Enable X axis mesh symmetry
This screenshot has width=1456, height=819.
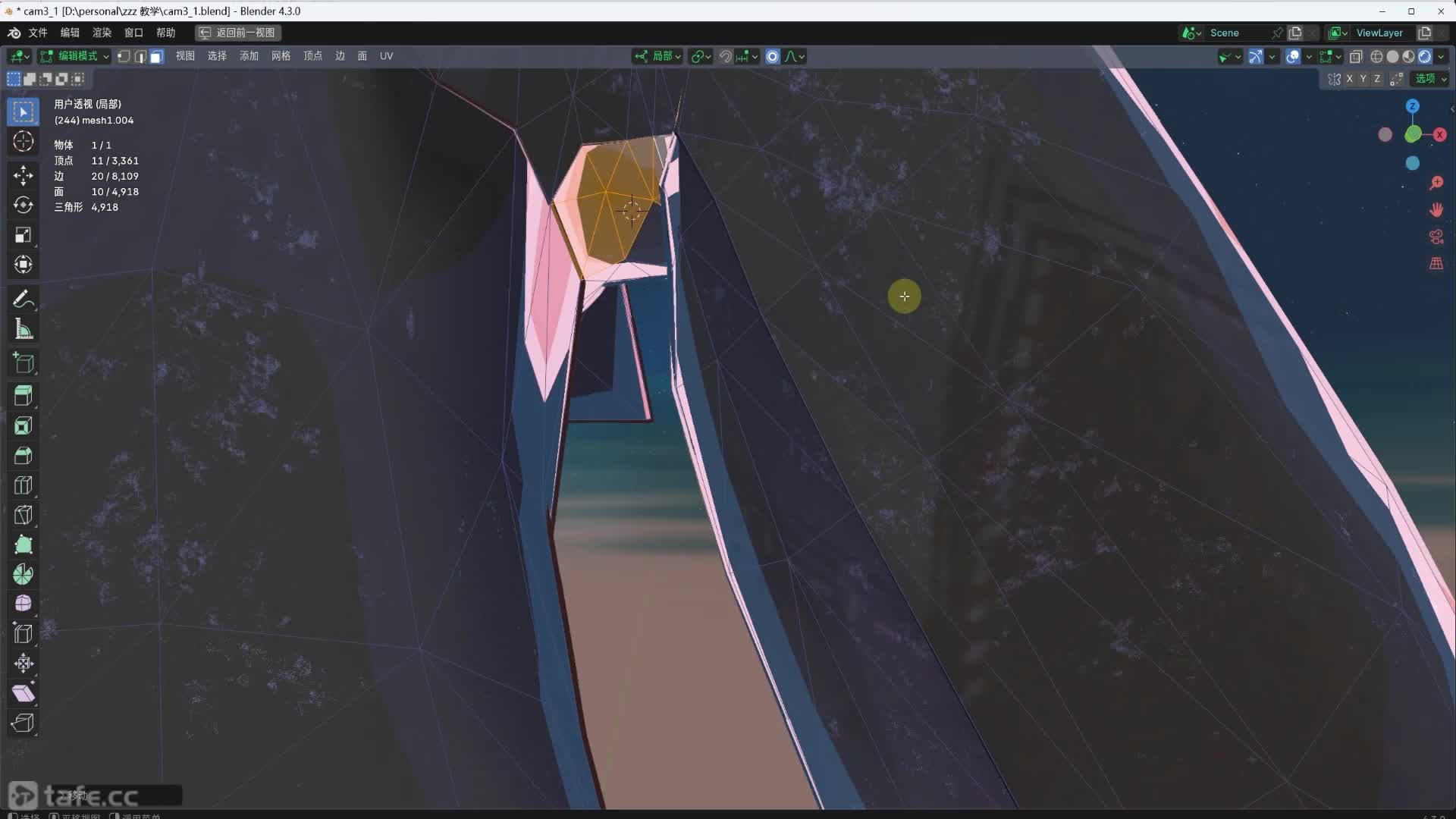(1349, 79)
